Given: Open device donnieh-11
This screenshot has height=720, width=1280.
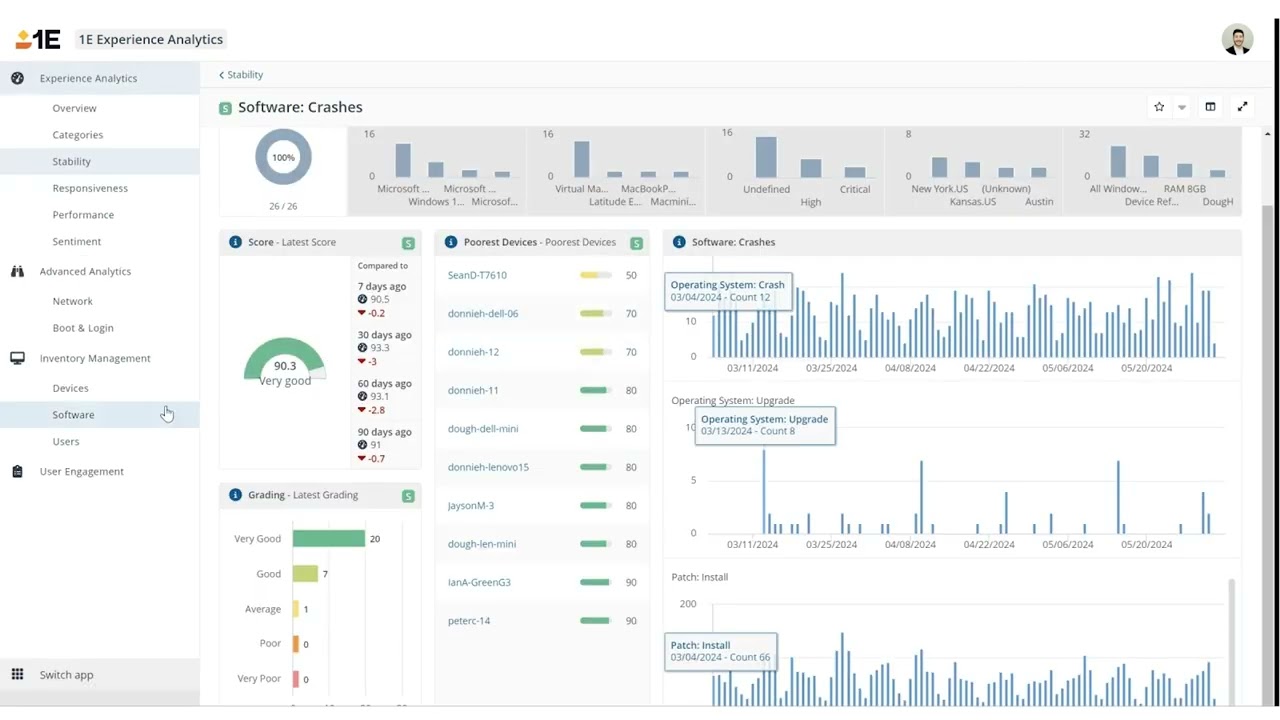Looking at the screenshot, I should pos(473,390).
